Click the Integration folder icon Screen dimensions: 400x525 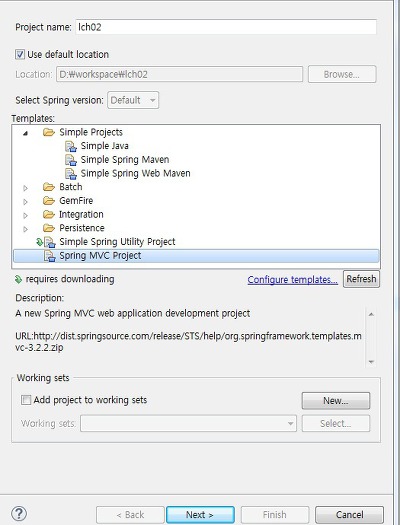tap(49, 214)
